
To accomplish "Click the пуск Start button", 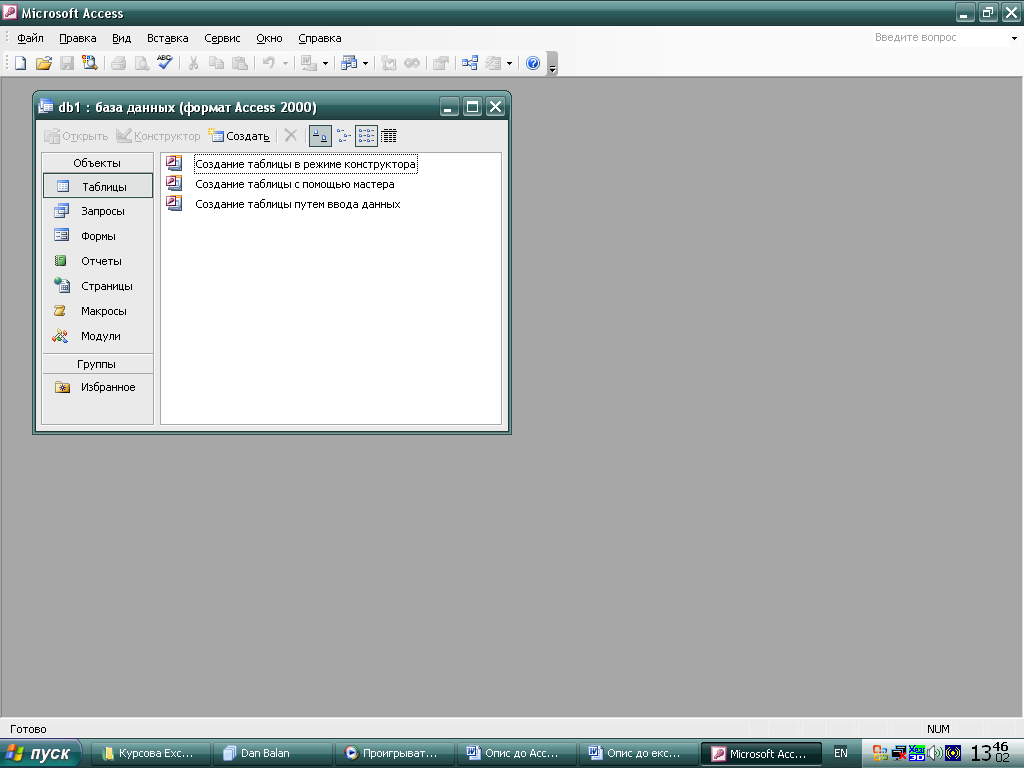I will click(x=40, y=754).
